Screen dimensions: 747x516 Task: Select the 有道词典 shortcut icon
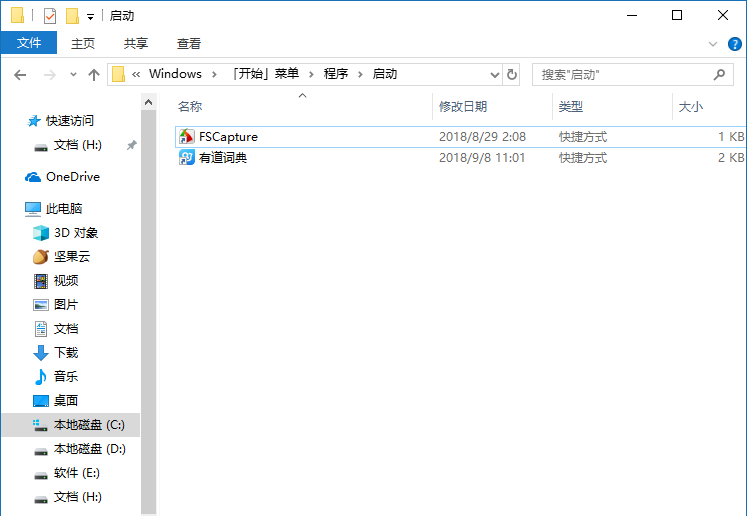click(186, 158)
